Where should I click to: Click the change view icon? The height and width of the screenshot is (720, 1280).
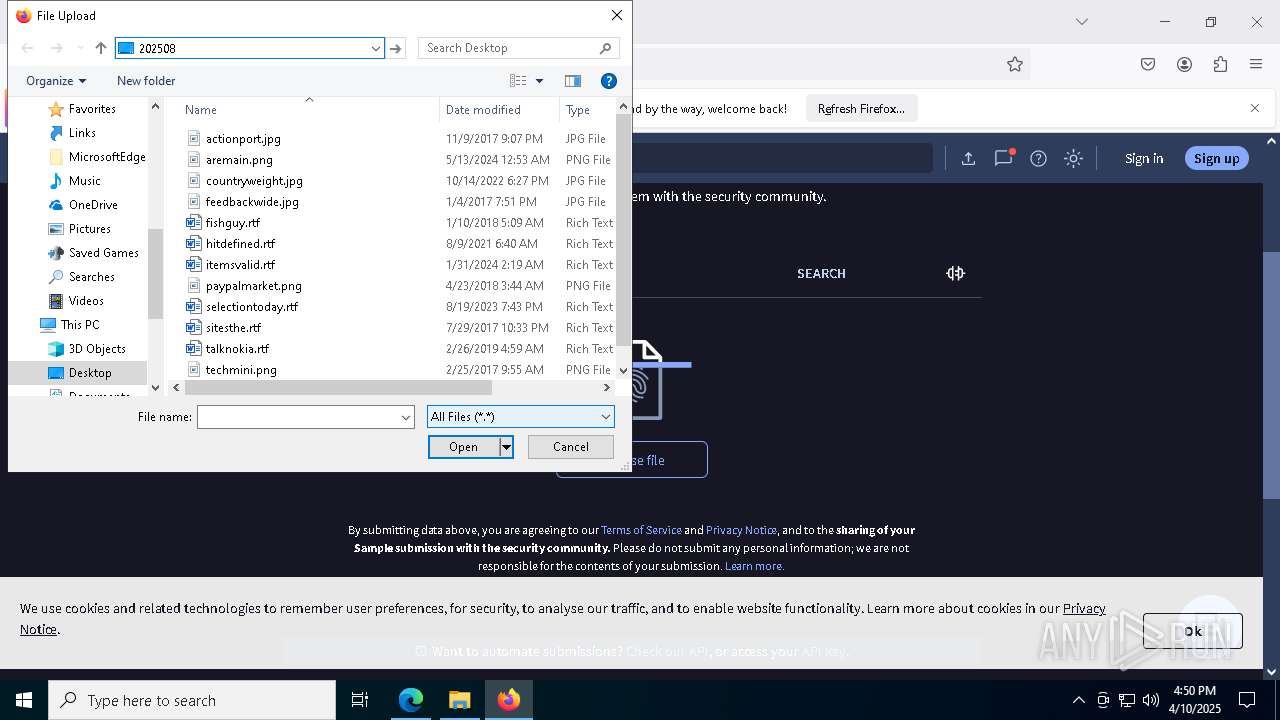pyautogui.click(x=518, y=81)
